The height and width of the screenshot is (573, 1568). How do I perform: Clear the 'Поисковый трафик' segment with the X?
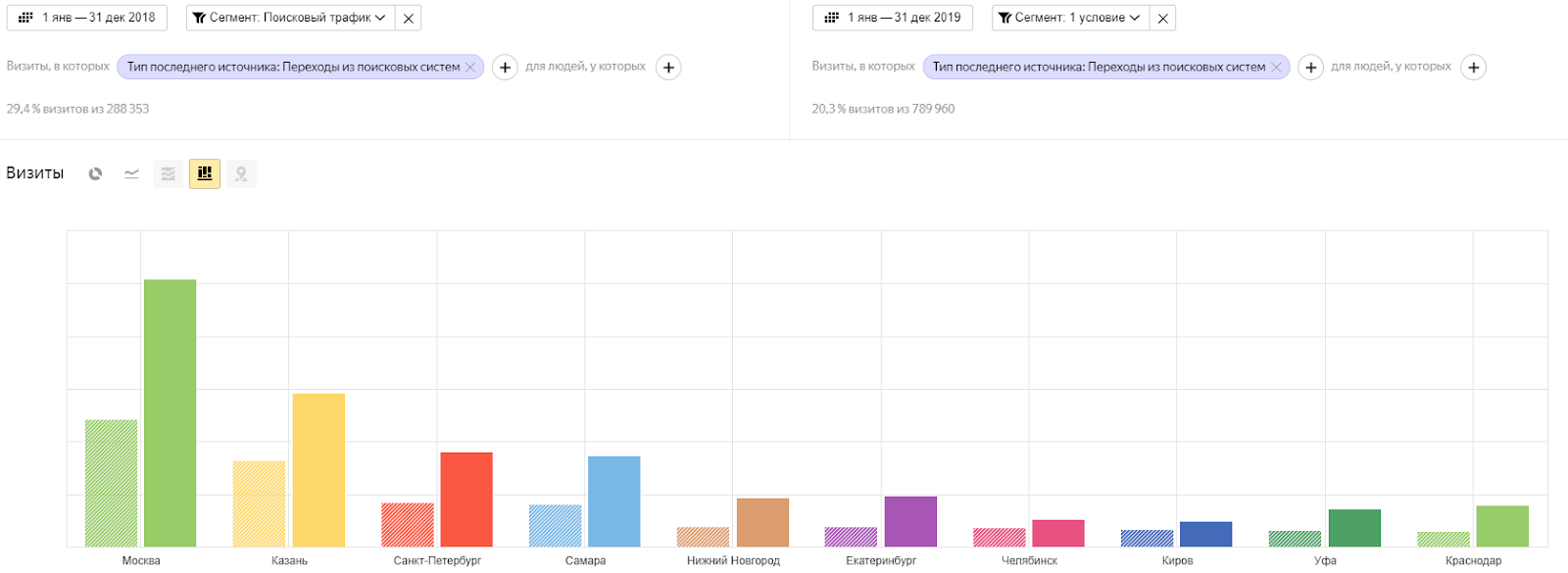(x=409, y=19)
